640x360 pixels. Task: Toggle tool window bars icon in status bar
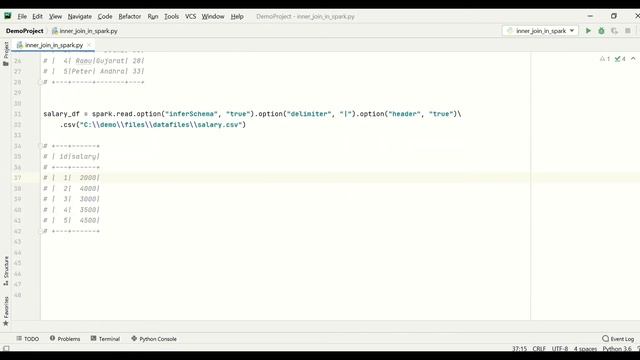(x=6, y=349)
